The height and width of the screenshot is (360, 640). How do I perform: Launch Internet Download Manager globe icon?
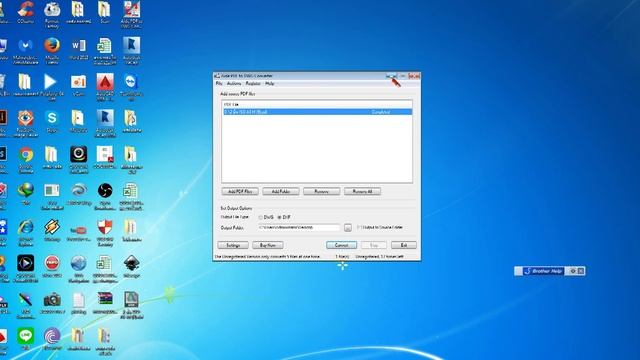(26, 191)
